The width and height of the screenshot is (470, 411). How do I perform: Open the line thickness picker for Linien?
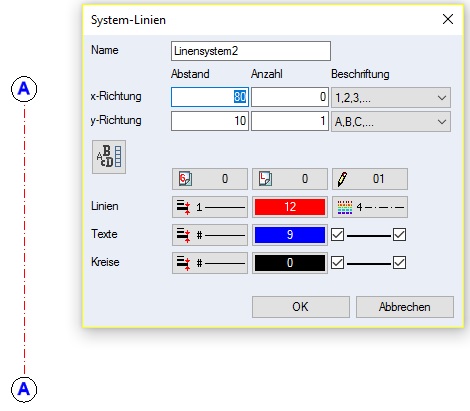(210, 207)
